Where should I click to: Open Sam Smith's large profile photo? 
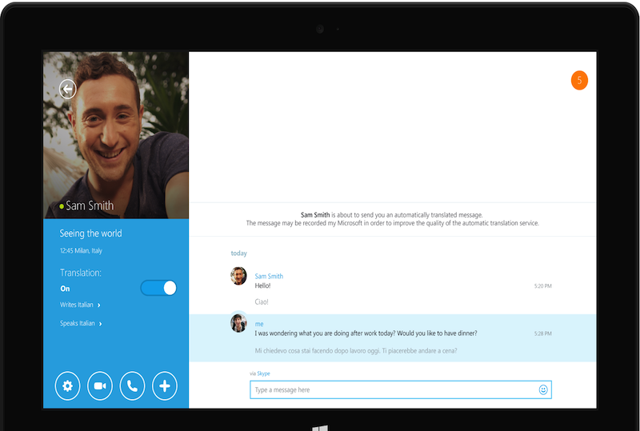116,135
